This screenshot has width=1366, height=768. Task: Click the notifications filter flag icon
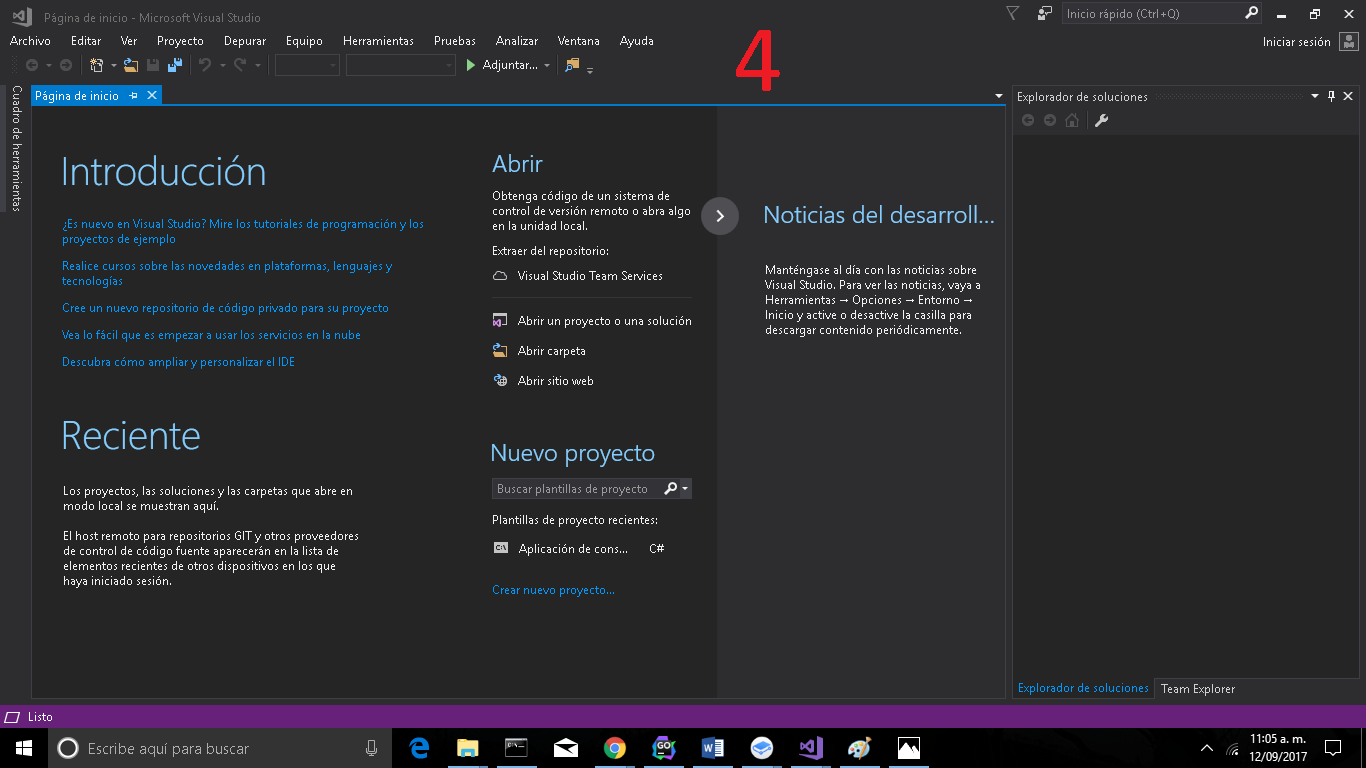pyautogui.click(x=1012, y=14)
